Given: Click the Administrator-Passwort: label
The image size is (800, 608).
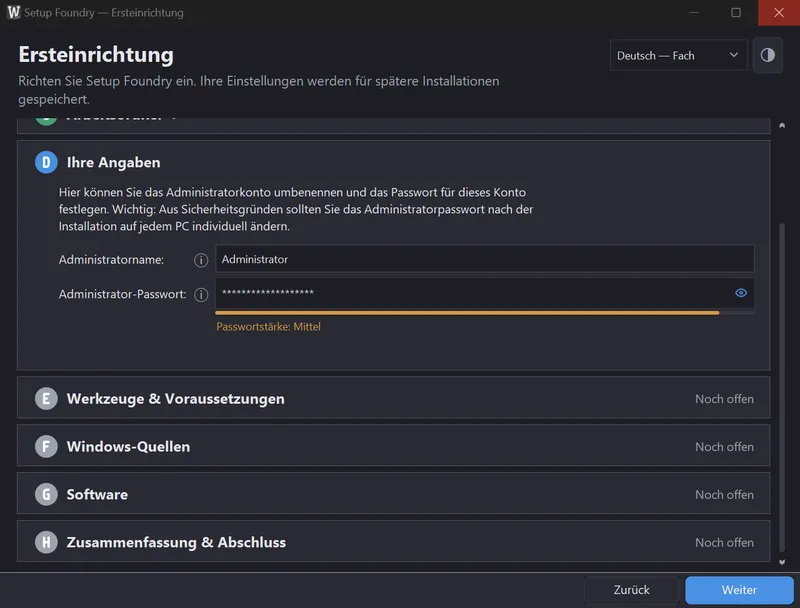Looking at the screenshot, I should [x=122, y=294].
